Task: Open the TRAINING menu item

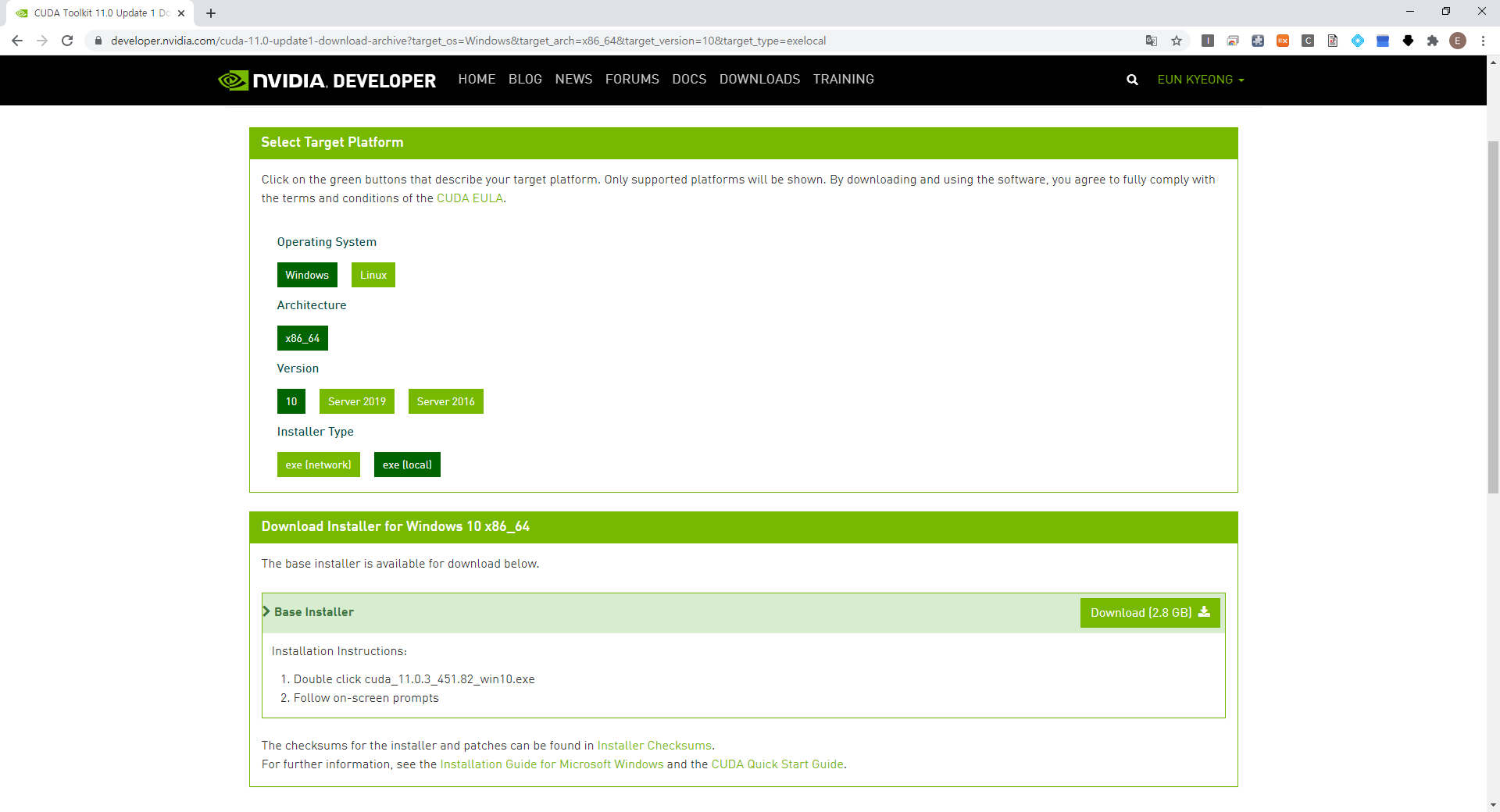Action: pyautogui.click(x=844, y=80)
